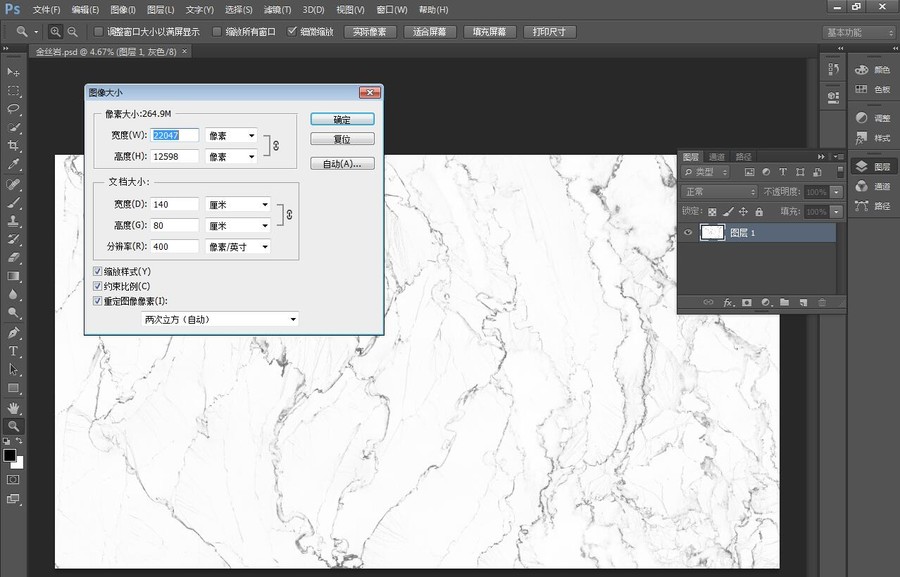
Task: Click the black foreground color swatch
Action: 9,455
